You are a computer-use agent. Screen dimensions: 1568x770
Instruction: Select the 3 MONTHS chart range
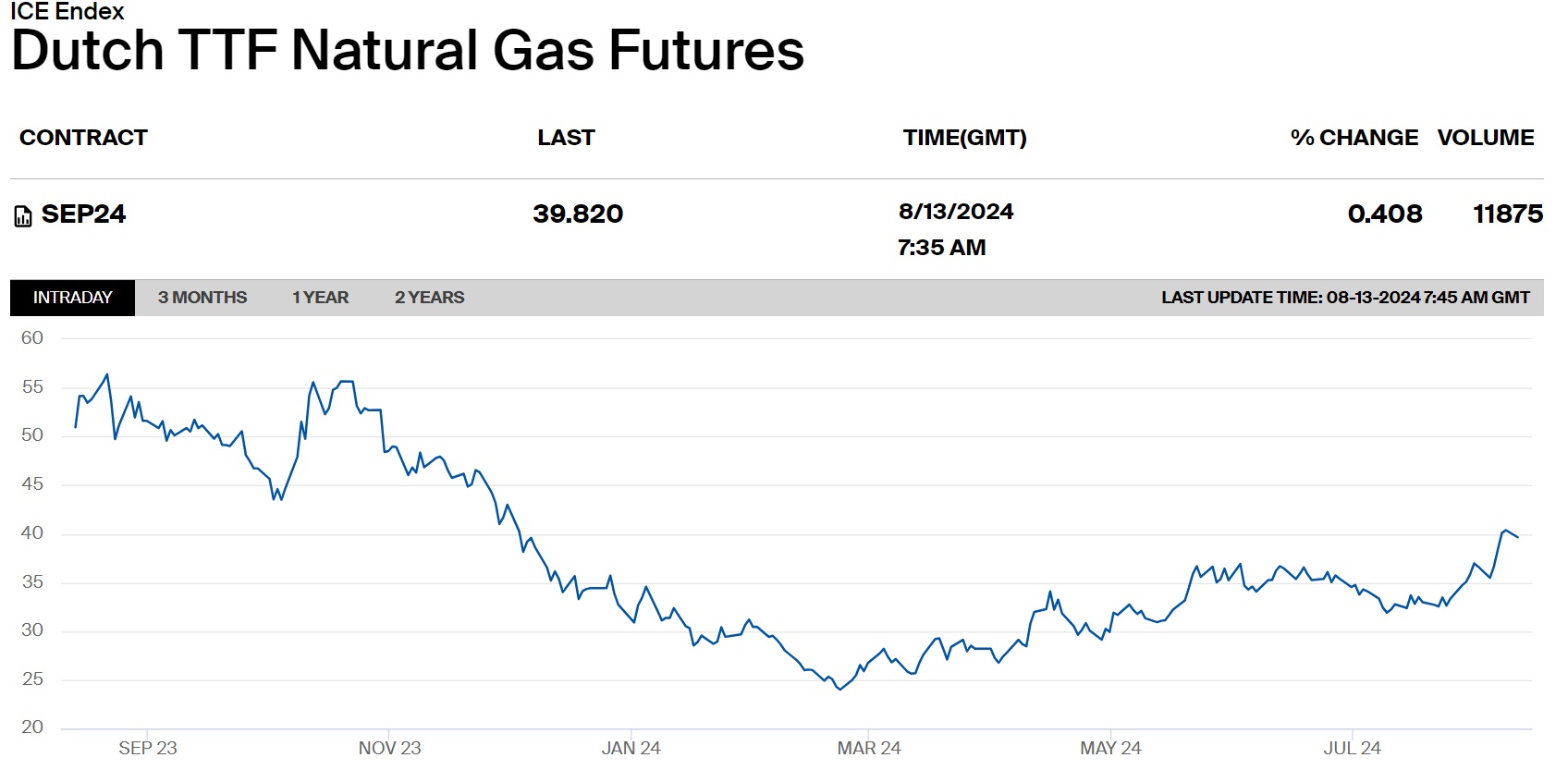coord(202,298)
